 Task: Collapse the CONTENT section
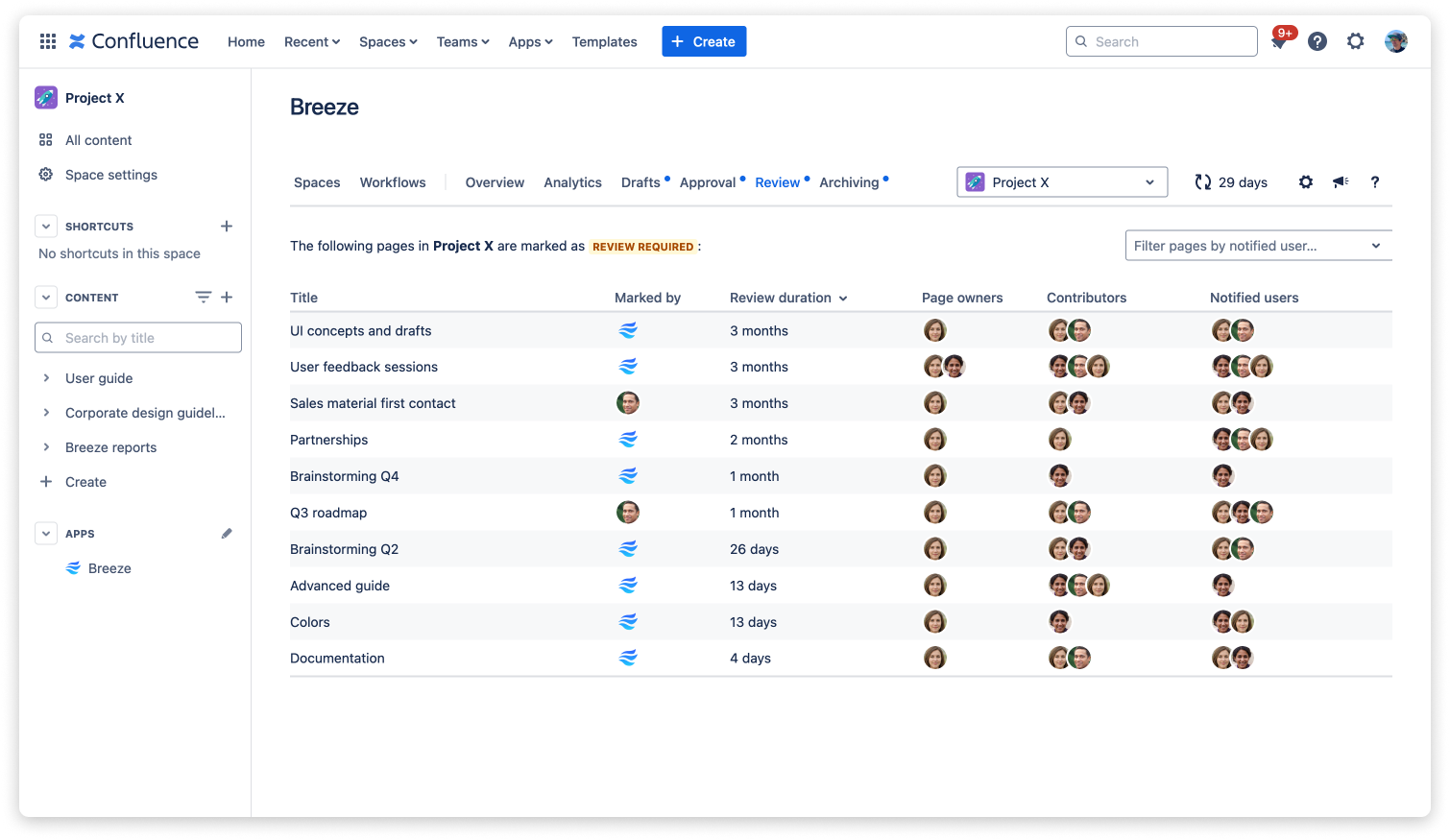46,298
